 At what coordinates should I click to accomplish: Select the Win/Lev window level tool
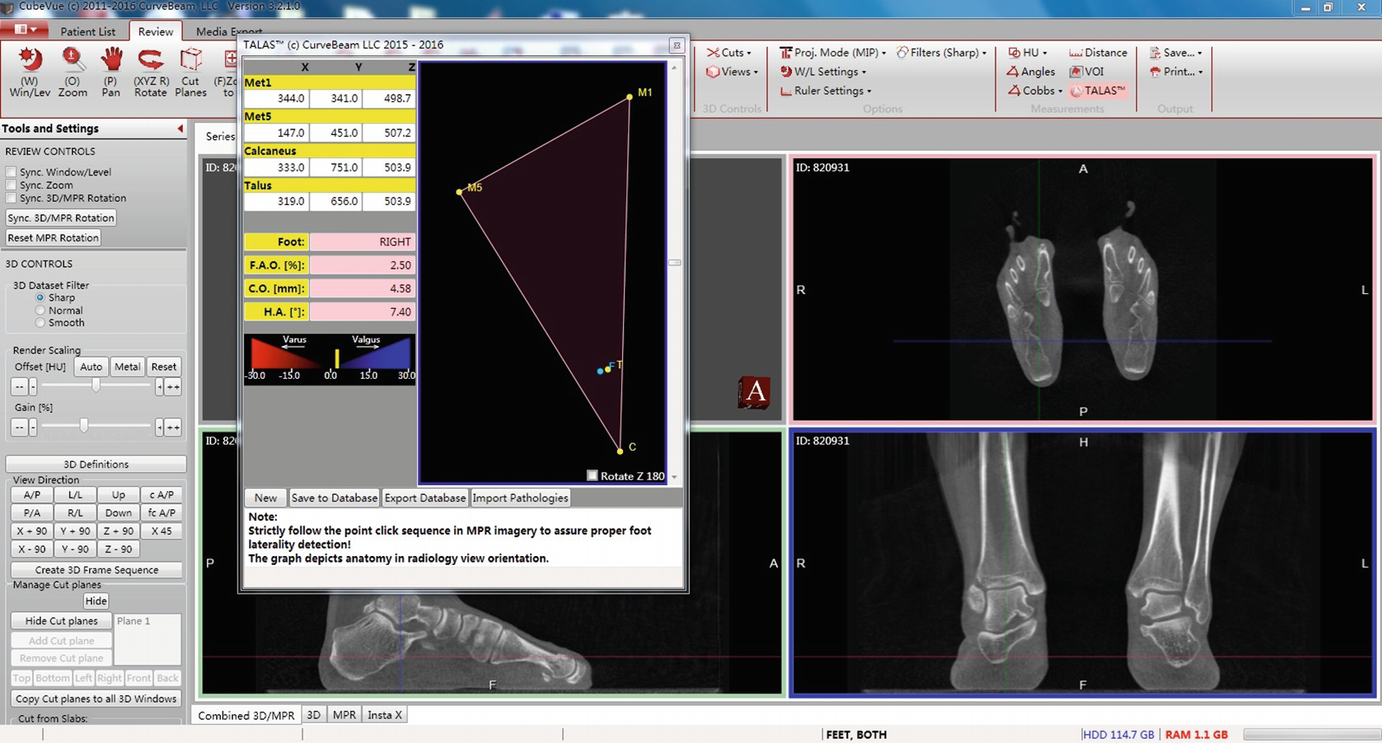coord(29,71)
